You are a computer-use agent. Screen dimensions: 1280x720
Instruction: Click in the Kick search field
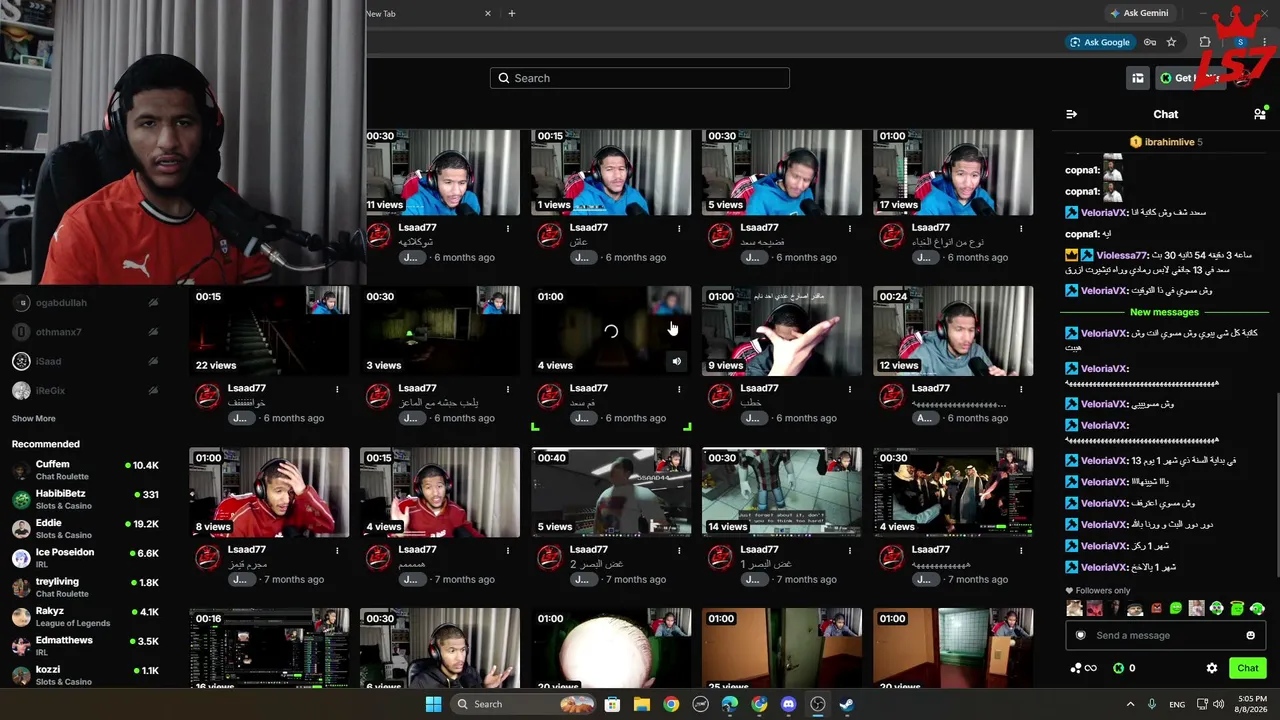coord(640,78)
